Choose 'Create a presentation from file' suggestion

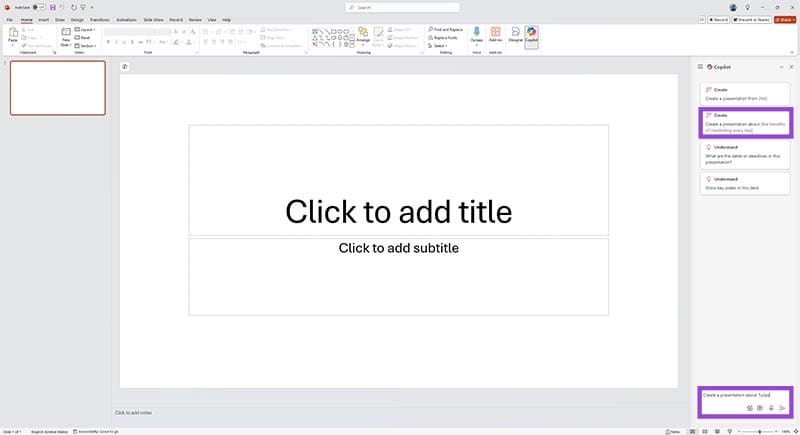pyautogui.click(x=745, y=94)
